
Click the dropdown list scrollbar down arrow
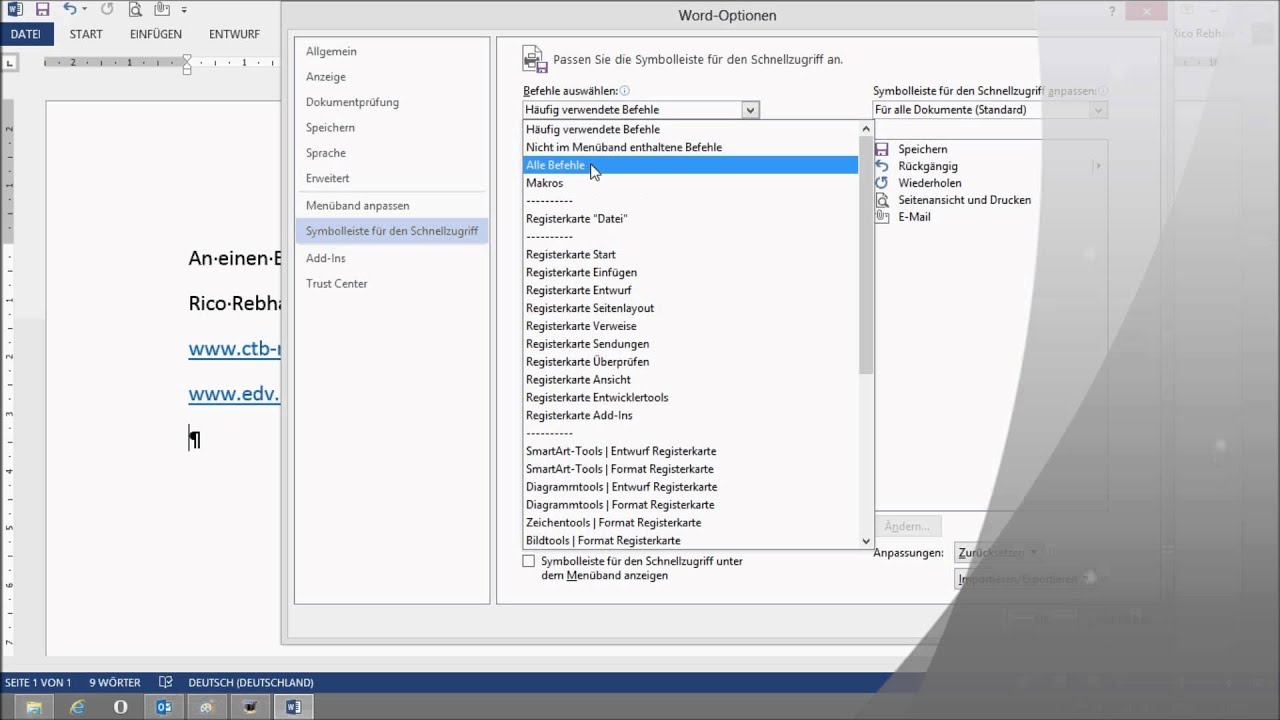866,541
